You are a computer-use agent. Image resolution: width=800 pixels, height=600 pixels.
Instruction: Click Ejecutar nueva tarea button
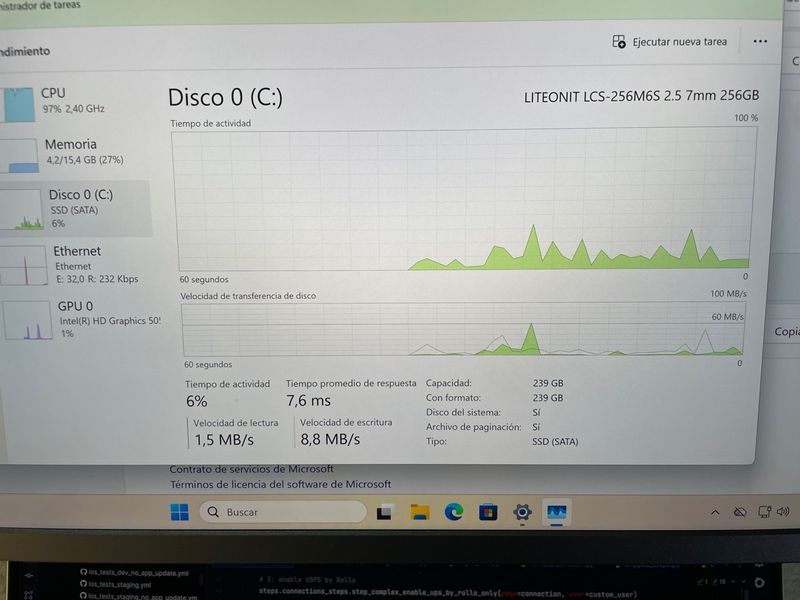[x=670, y=42]
